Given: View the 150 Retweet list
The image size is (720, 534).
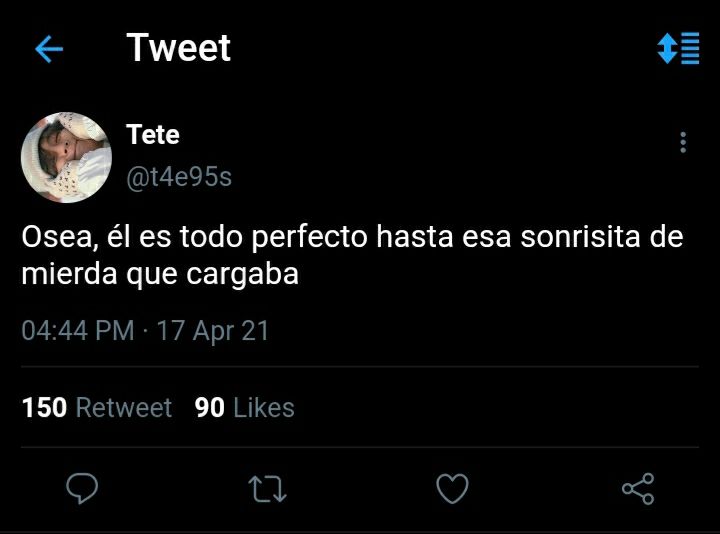Looking at the screenshot, I should (97, 408).
